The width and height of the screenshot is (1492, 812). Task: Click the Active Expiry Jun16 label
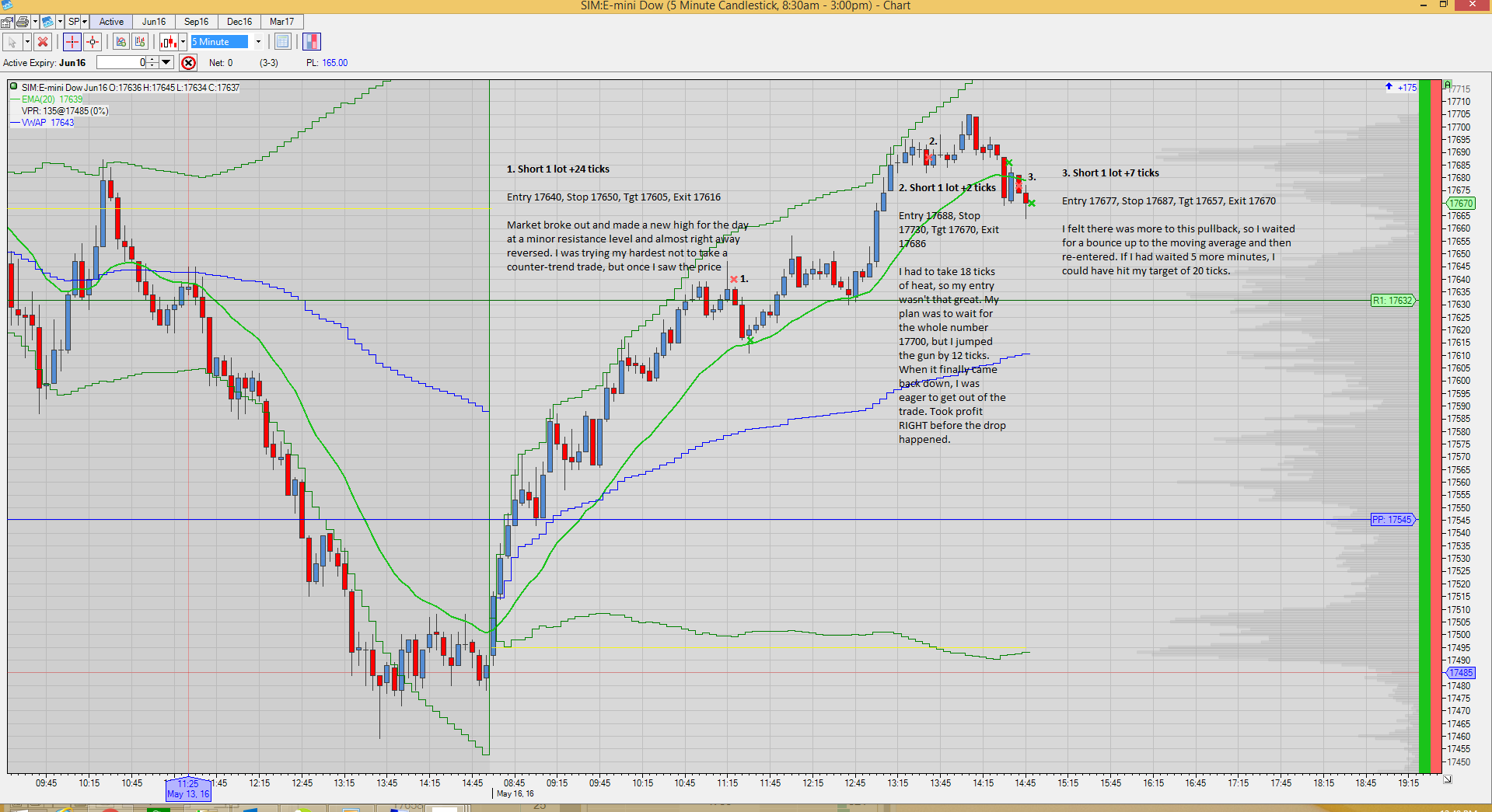pos(44,63)
